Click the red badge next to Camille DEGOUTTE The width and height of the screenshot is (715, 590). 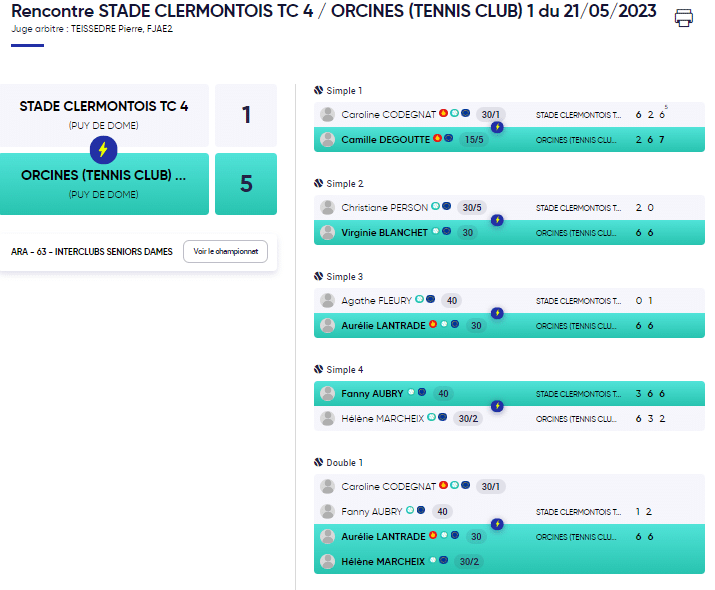click(x=437, y=138)
